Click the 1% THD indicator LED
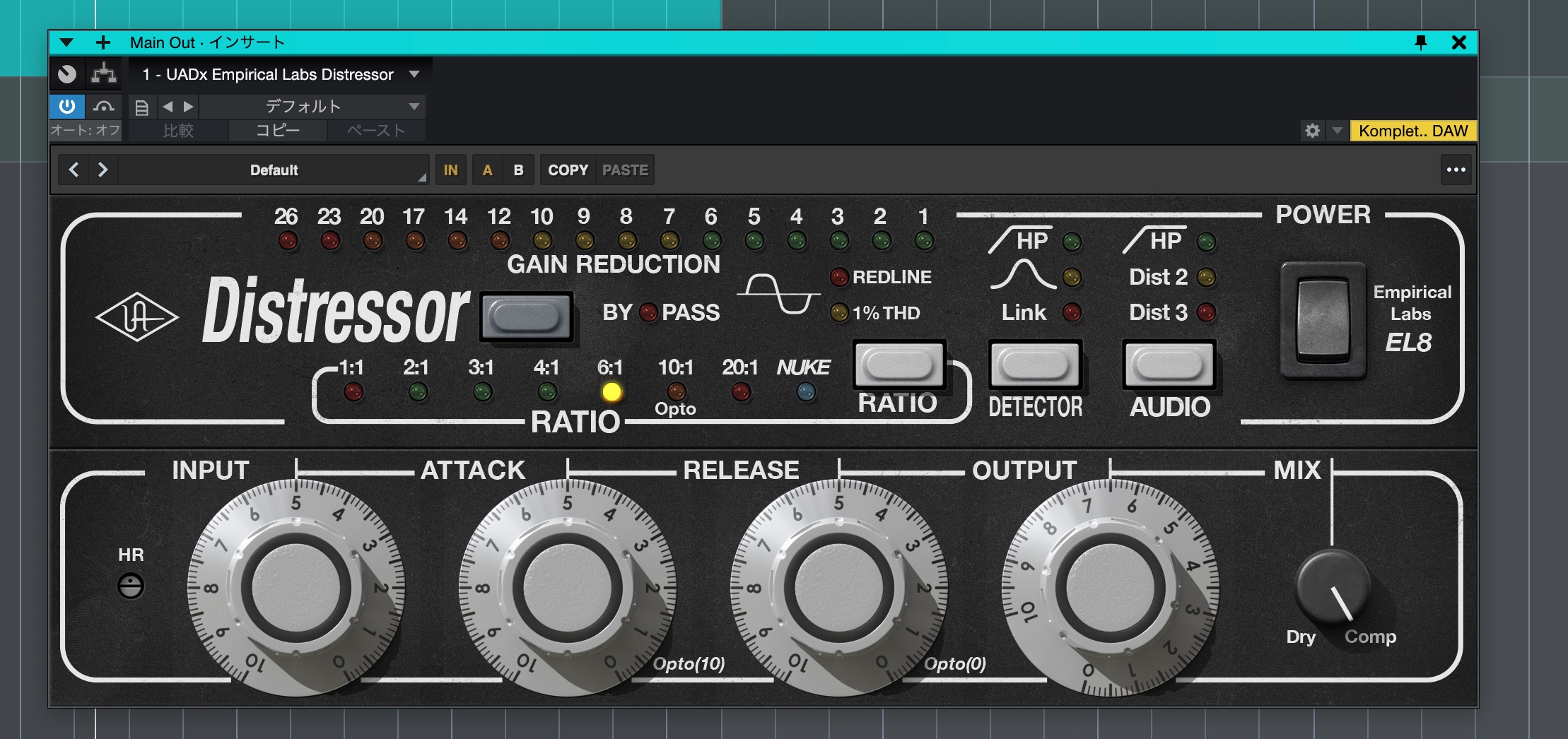The image size is (1568, 739). 839,312
